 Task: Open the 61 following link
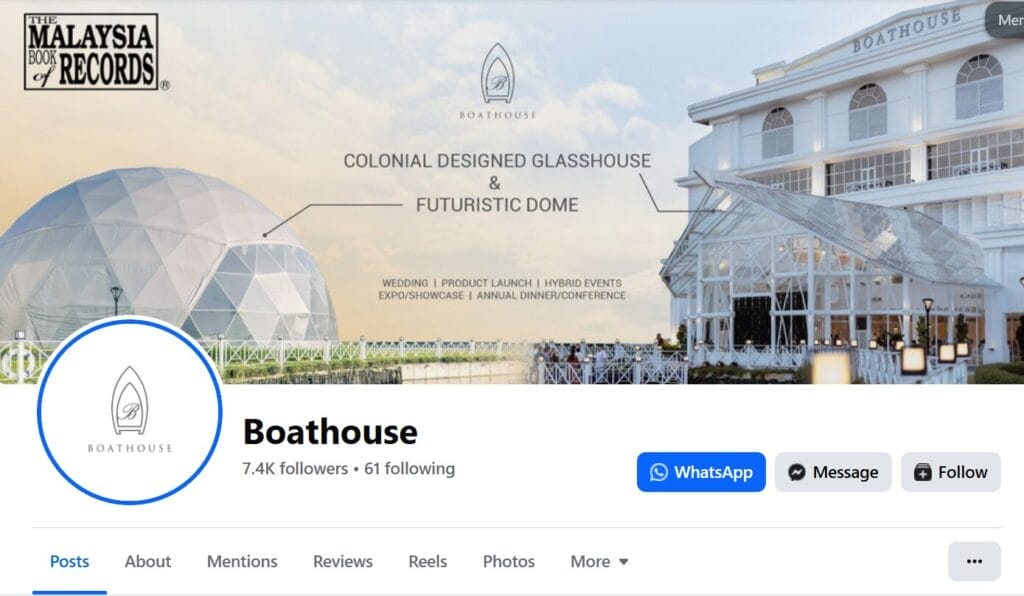pos(409,469)
